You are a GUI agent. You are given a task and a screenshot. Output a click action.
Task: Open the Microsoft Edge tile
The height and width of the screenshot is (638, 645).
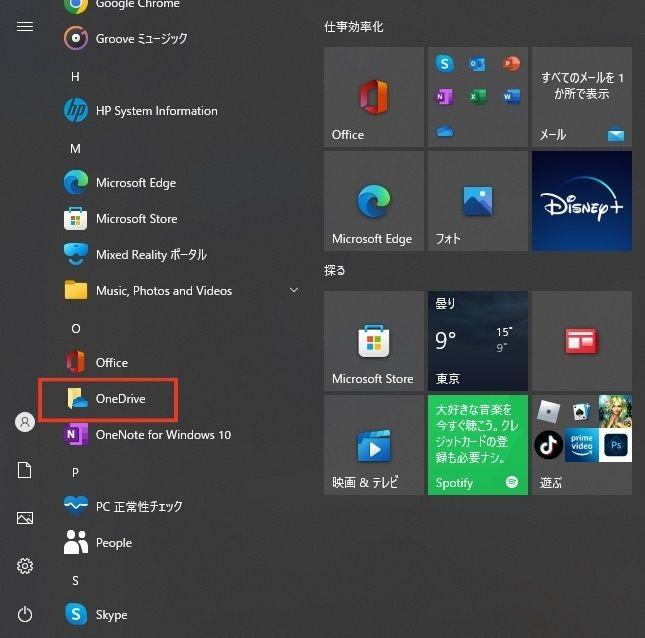click(x=374, y=201)
